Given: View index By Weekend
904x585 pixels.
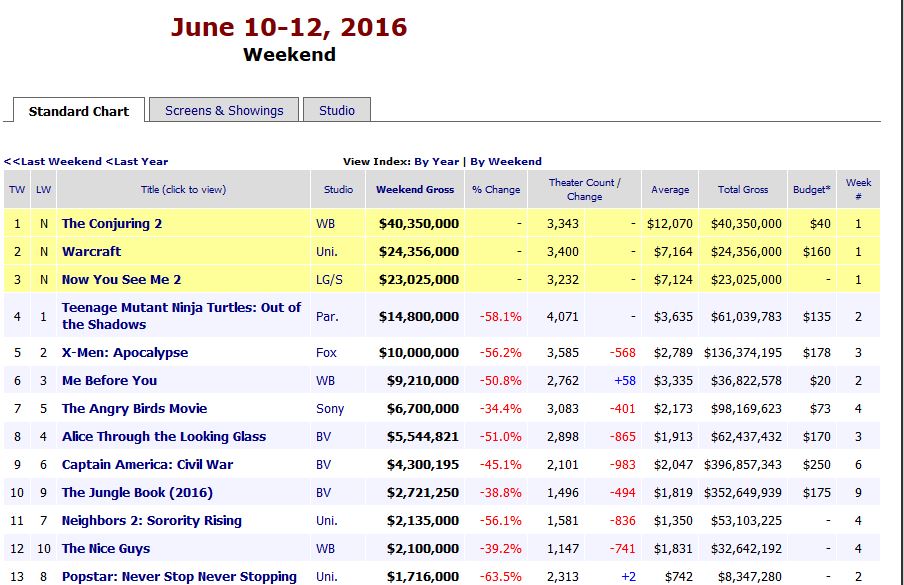Looking at the screenshot, I should pyautogui.click(x=506, y=161).
